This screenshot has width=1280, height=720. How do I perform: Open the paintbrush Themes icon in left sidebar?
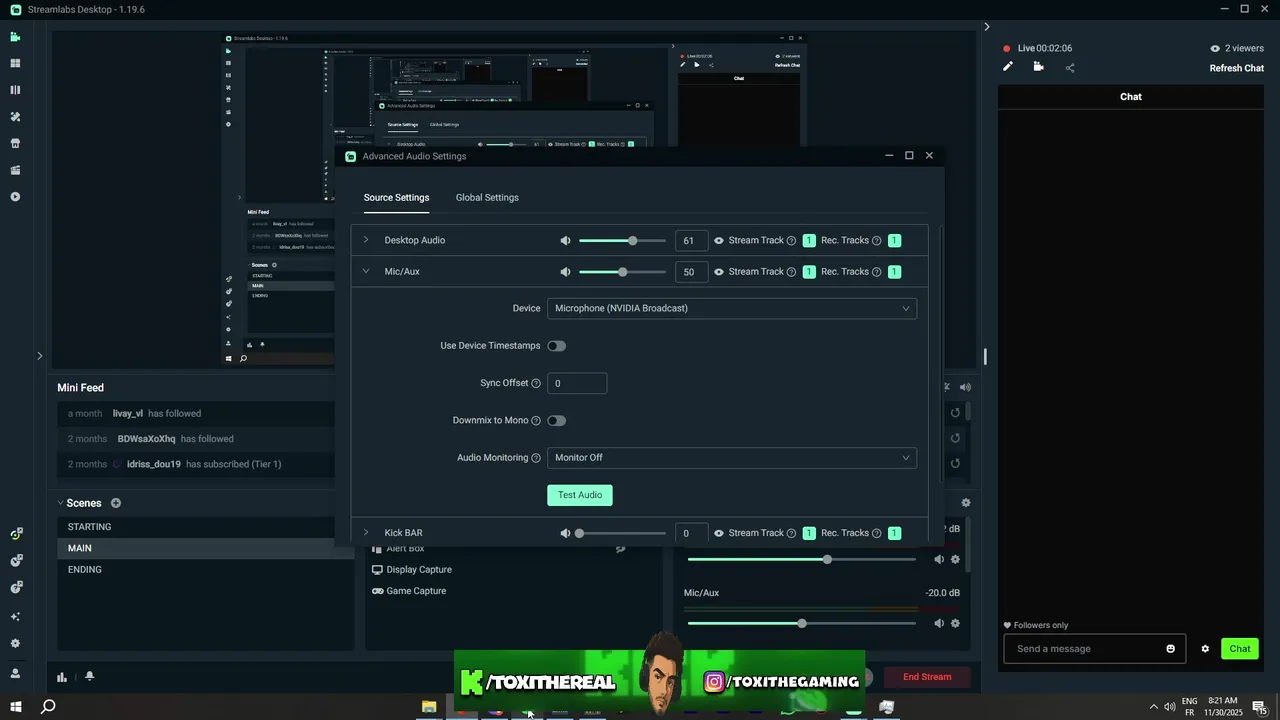click(15, 117)
